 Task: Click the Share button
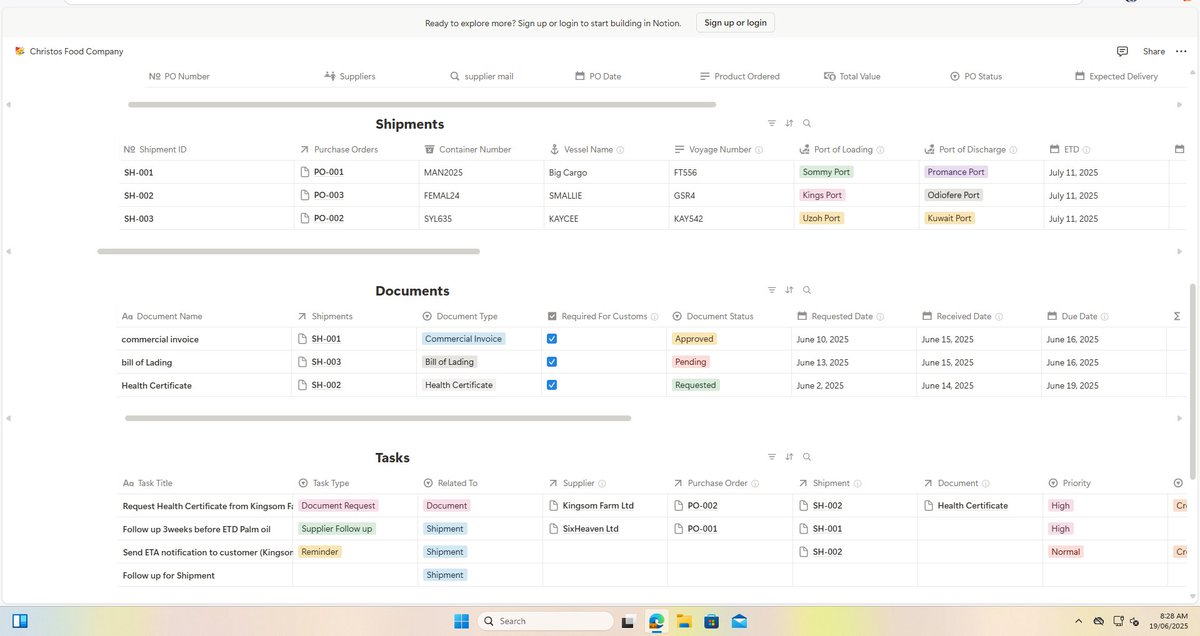1154,51
